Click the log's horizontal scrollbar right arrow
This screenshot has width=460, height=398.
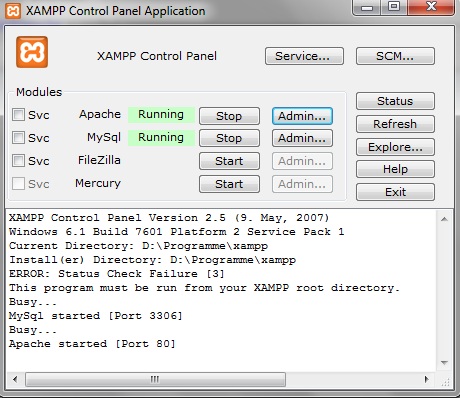pyautogui.click(x=426, y=379)
